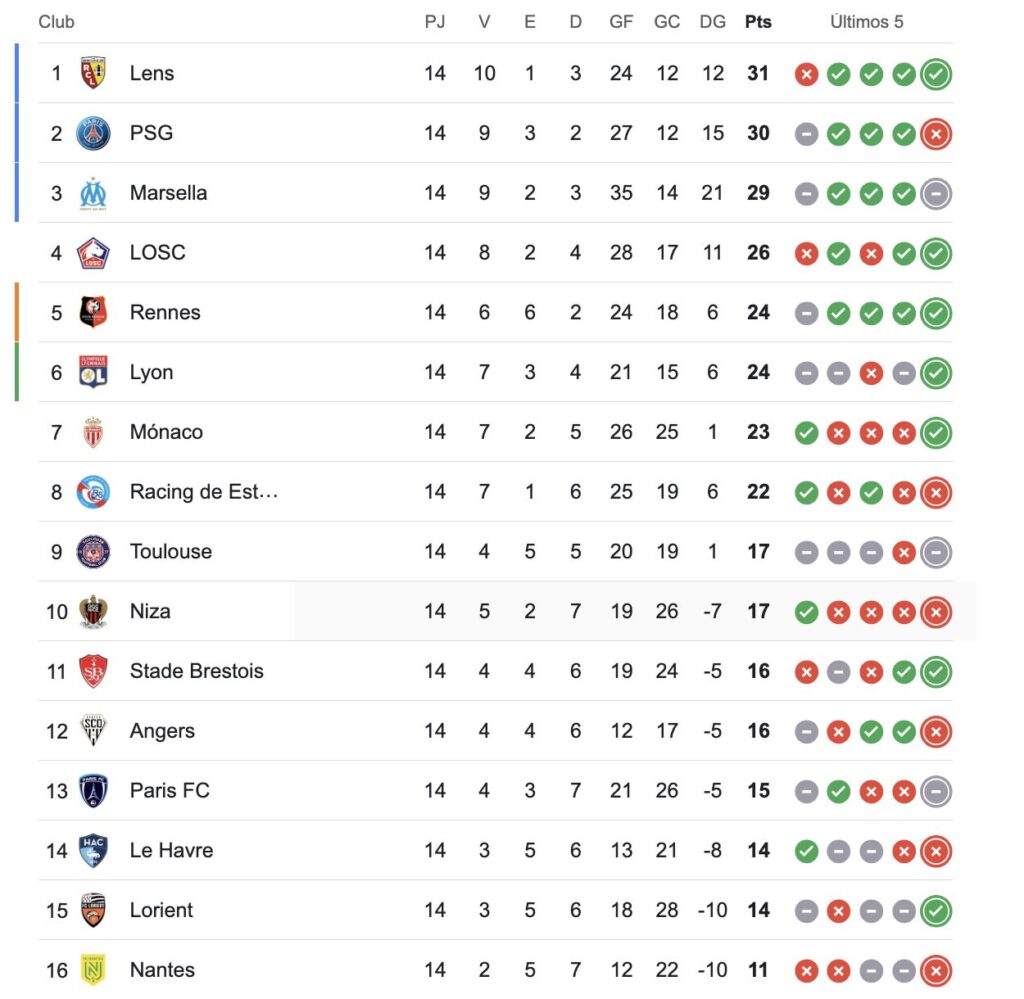1024x999 pixels.
Task: Click the Rennes club crest icon
Action: pyautogui.click(x=93, y=313)
